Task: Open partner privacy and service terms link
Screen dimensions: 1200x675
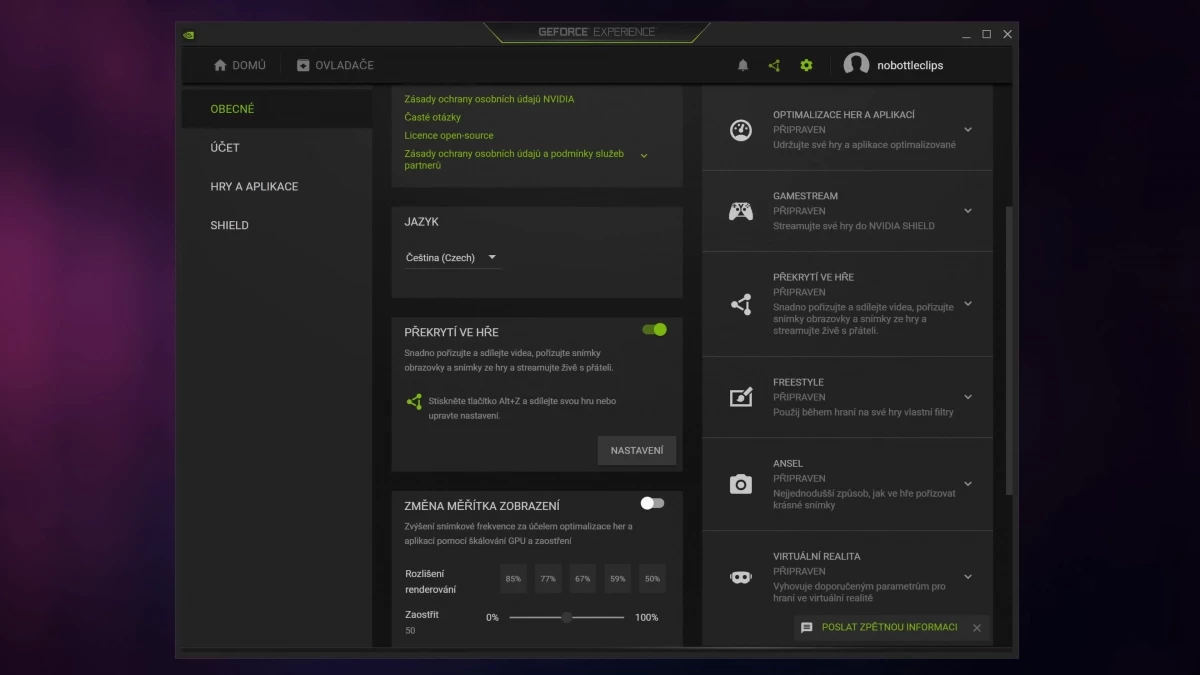Action: click(514, 159)
